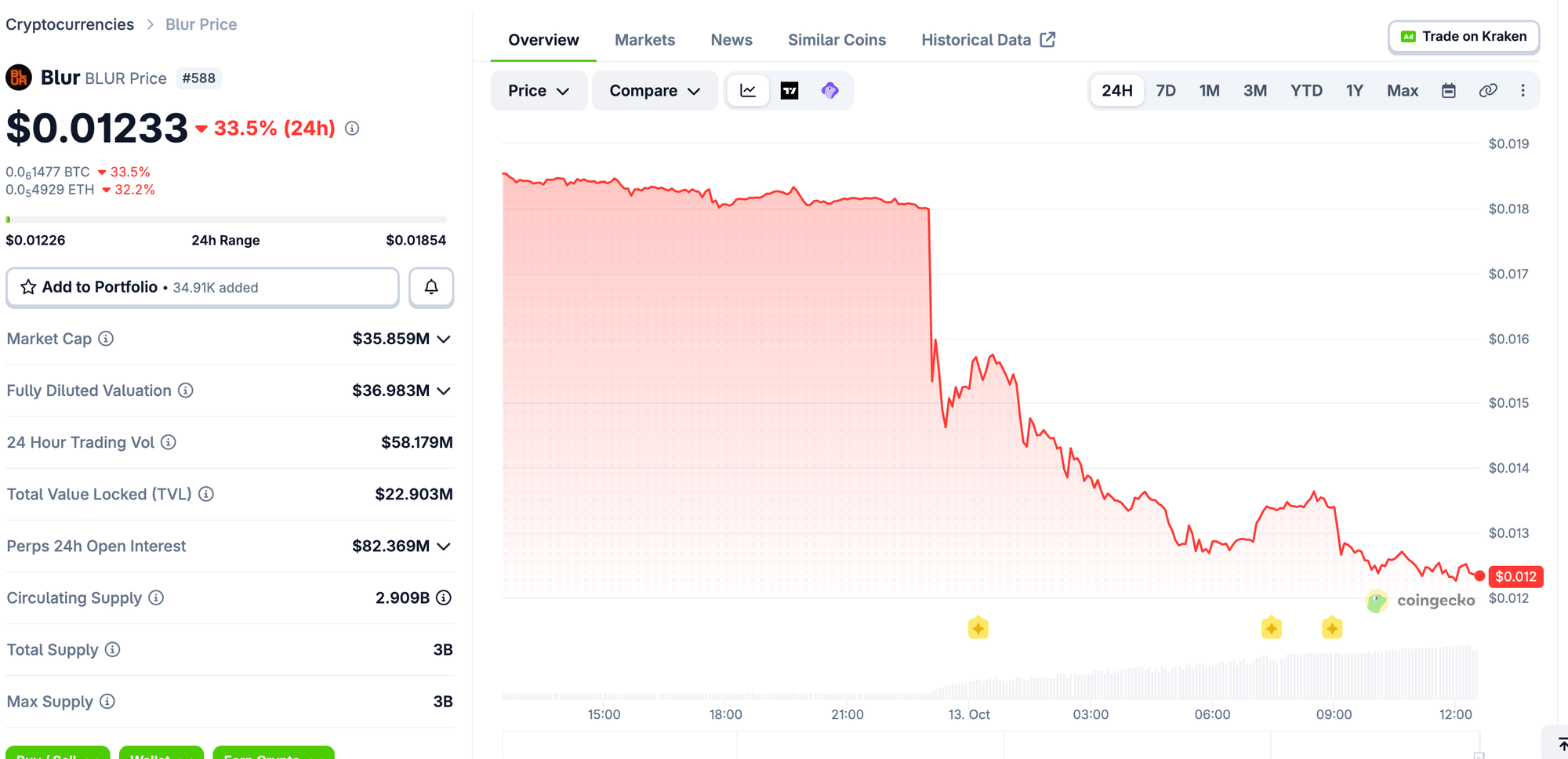Click the external link icon by Historical Data
Screen dimensions: 1568x759
pos(1047,39)
